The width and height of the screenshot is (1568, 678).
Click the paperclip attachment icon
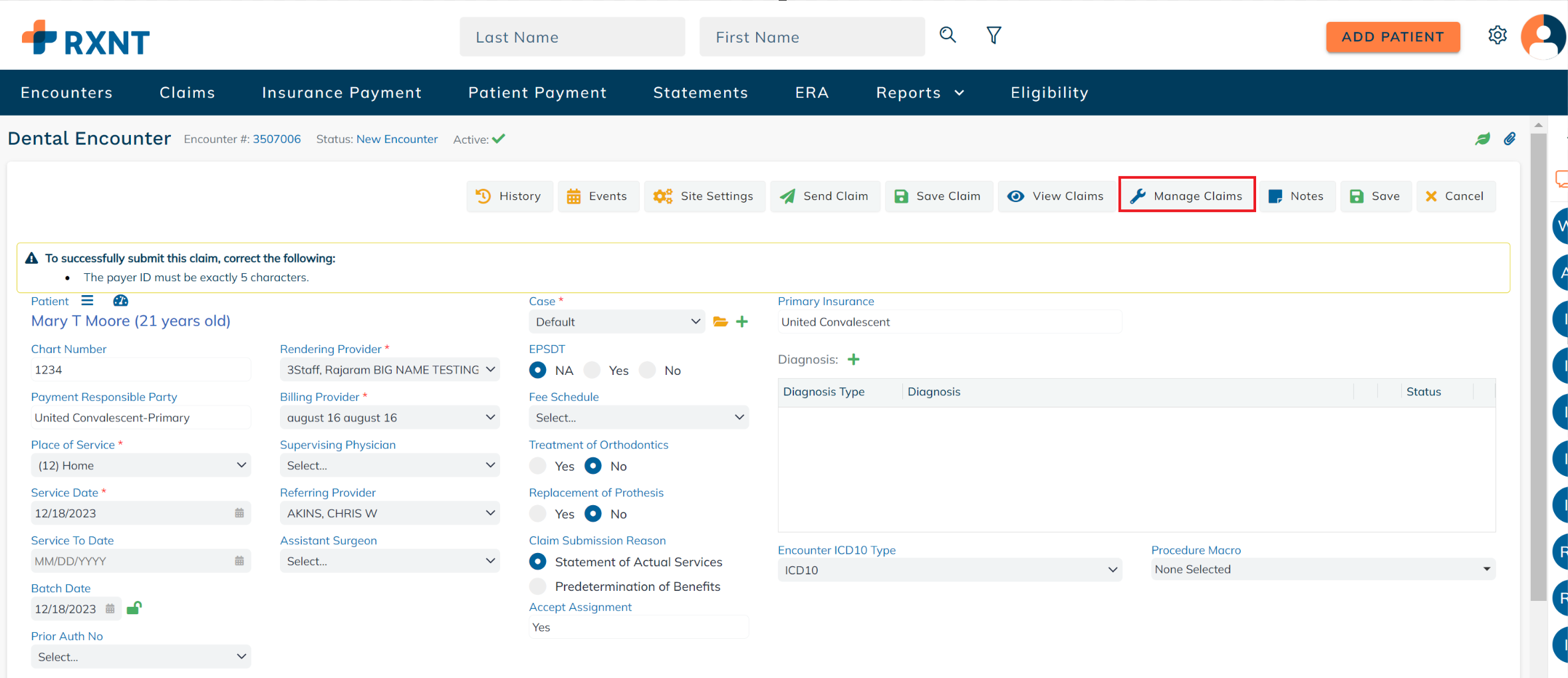1509,139
